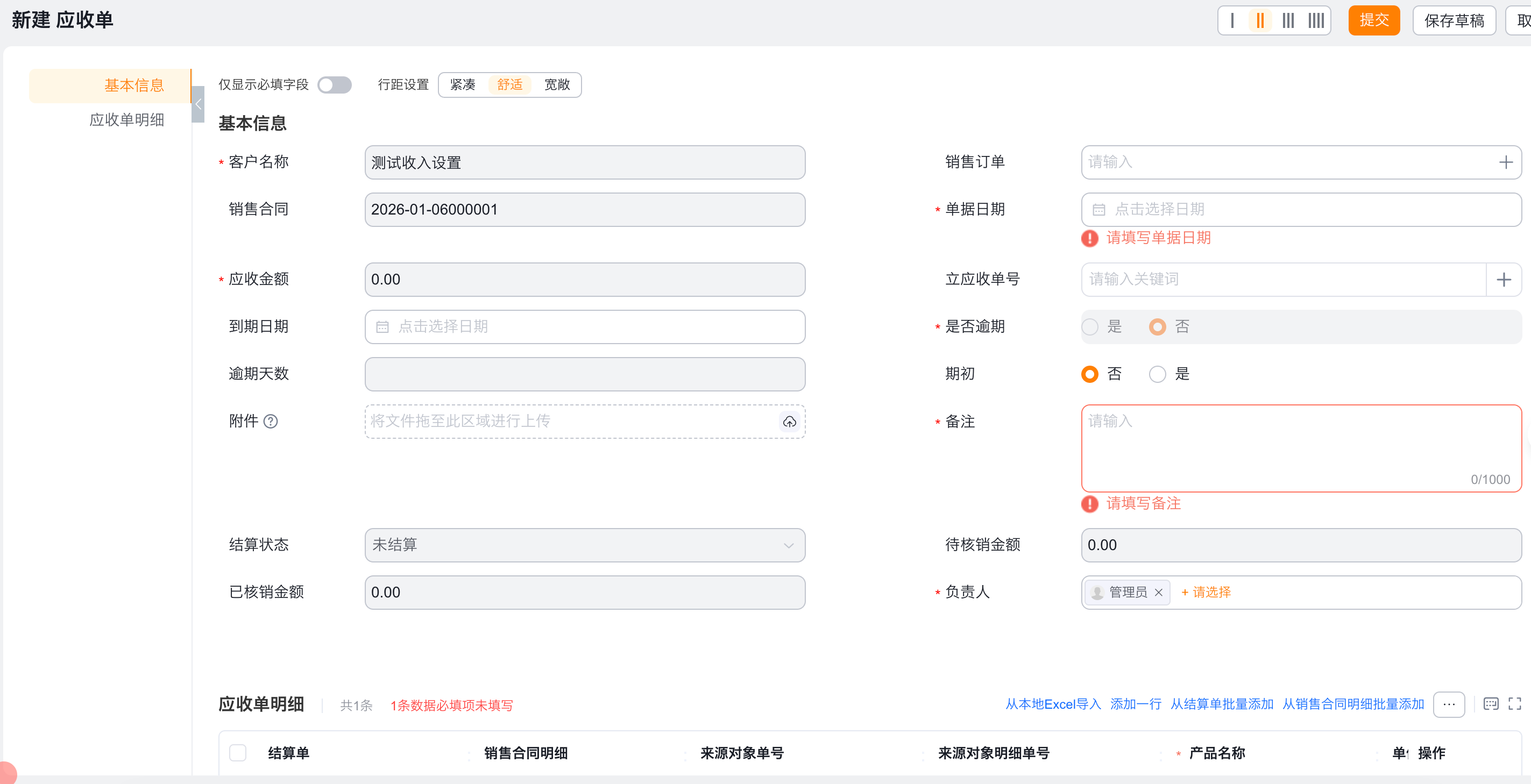The width and height of the screenshot is (1531, 784).
Task: Click help question mark next to 附件
Action: (271, 422)
